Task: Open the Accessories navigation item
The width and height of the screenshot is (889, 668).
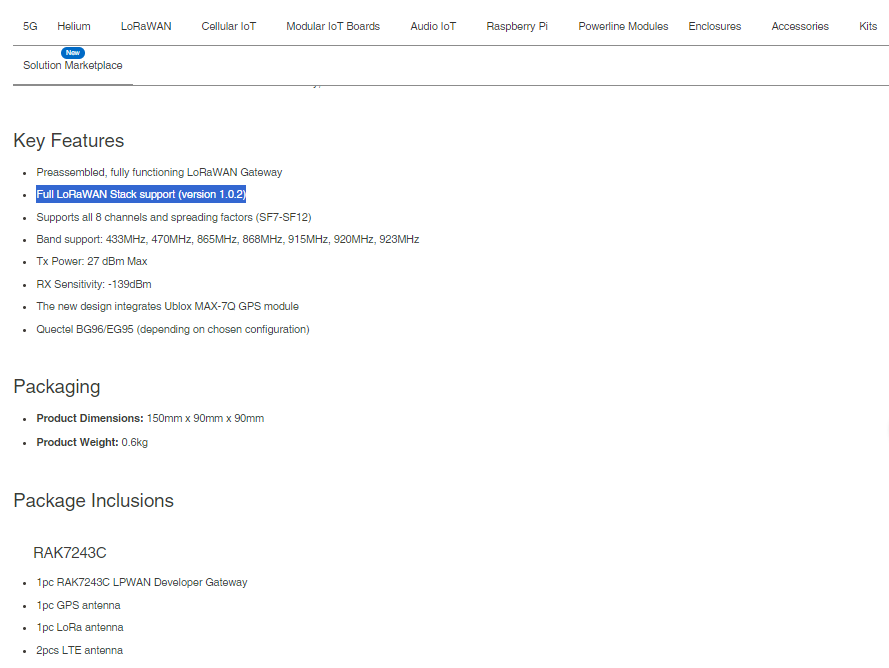Action: coord(800,26)
